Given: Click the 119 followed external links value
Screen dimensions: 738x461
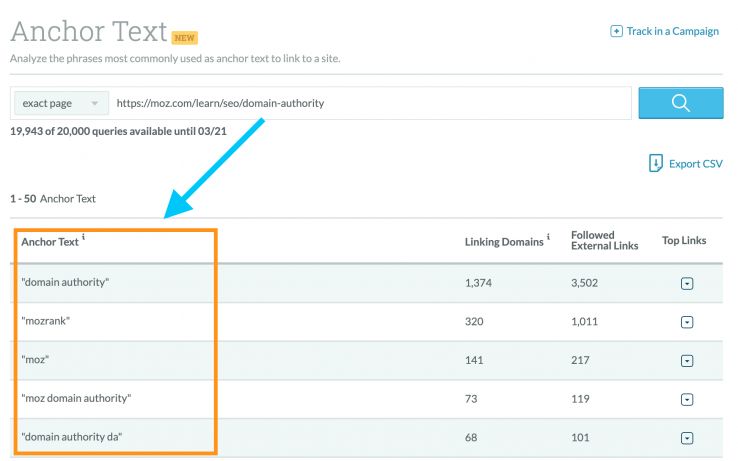Looking at the screenshot, I should coord(580,399).
